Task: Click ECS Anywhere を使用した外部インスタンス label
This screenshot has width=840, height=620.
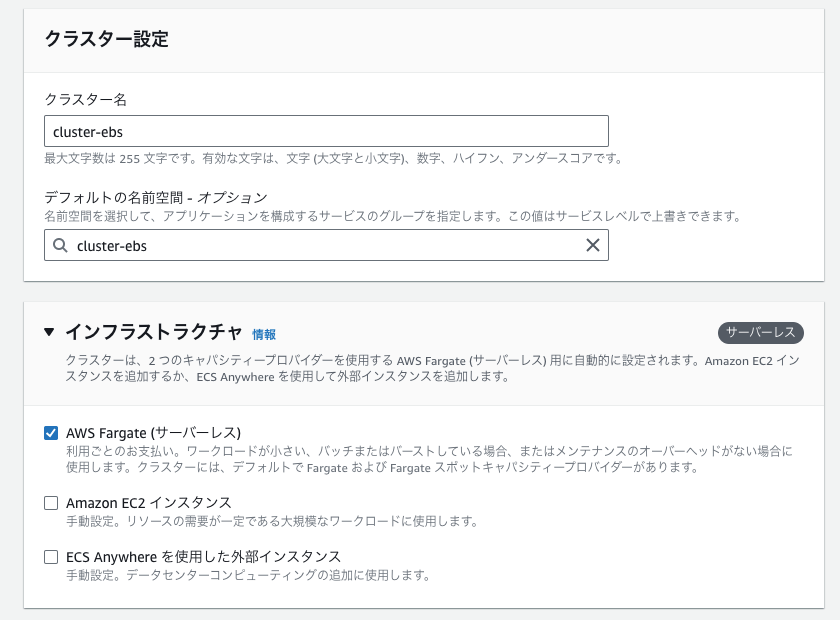Action: 204,557
